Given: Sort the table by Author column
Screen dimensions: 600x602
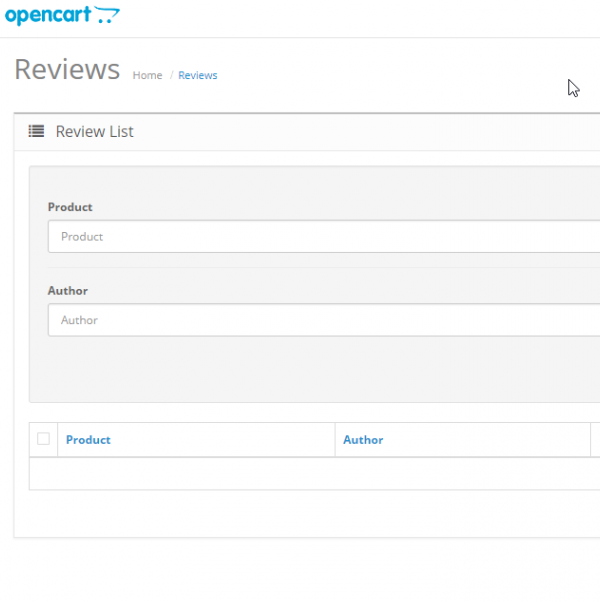Looking at the screenshot, I should (363, 440).
